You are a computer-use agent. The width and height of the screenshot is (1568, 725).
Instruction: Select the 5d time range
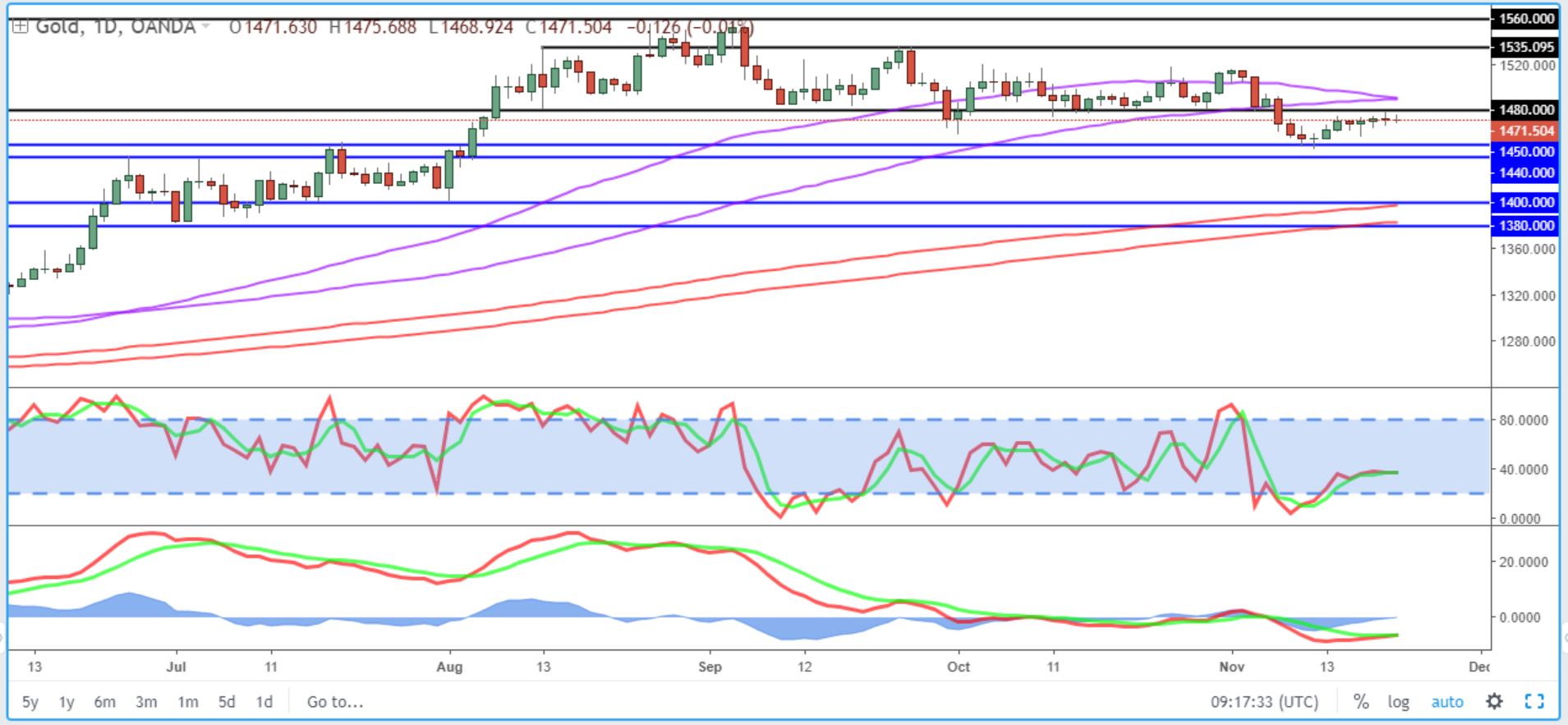tap(227, 702)
